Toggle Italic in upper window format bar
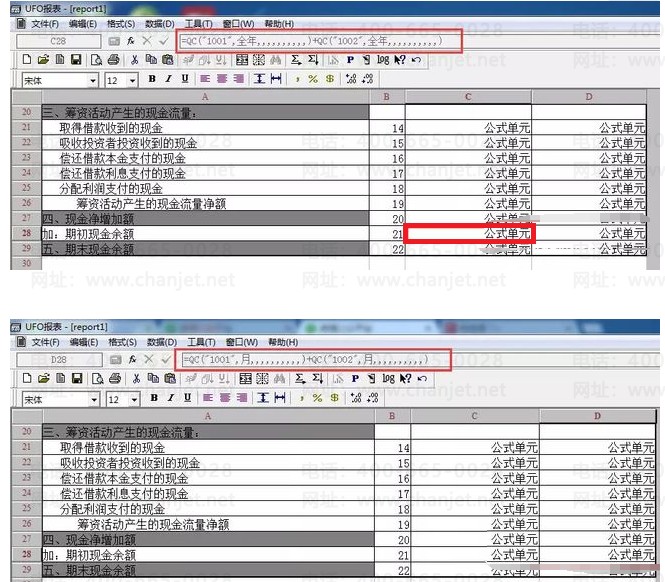 (x=168, y=78)
